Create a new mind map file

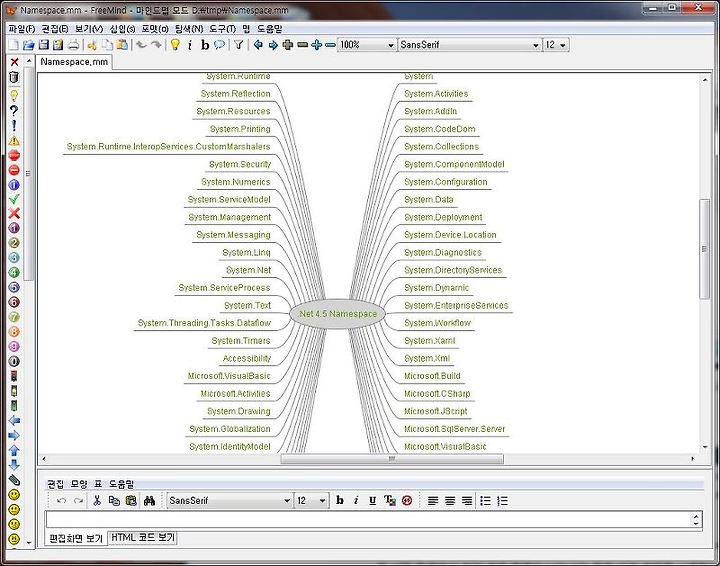point(14,45)
